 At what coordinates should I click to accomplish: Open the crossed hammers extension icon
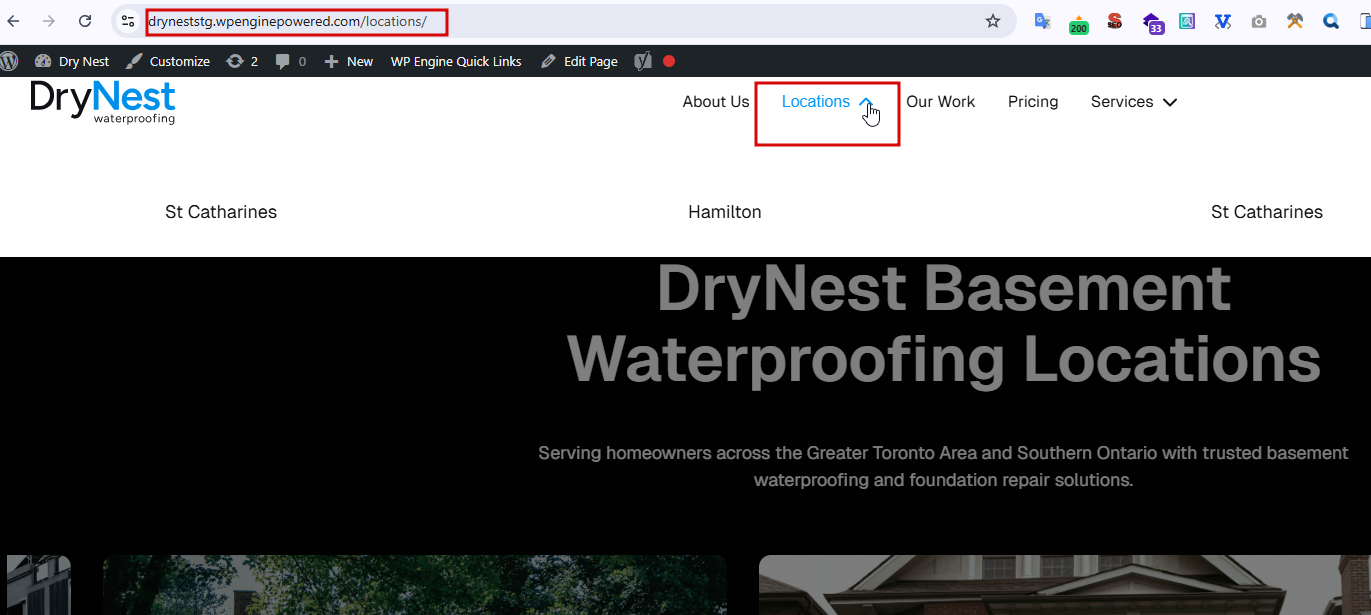point(1295,21)
